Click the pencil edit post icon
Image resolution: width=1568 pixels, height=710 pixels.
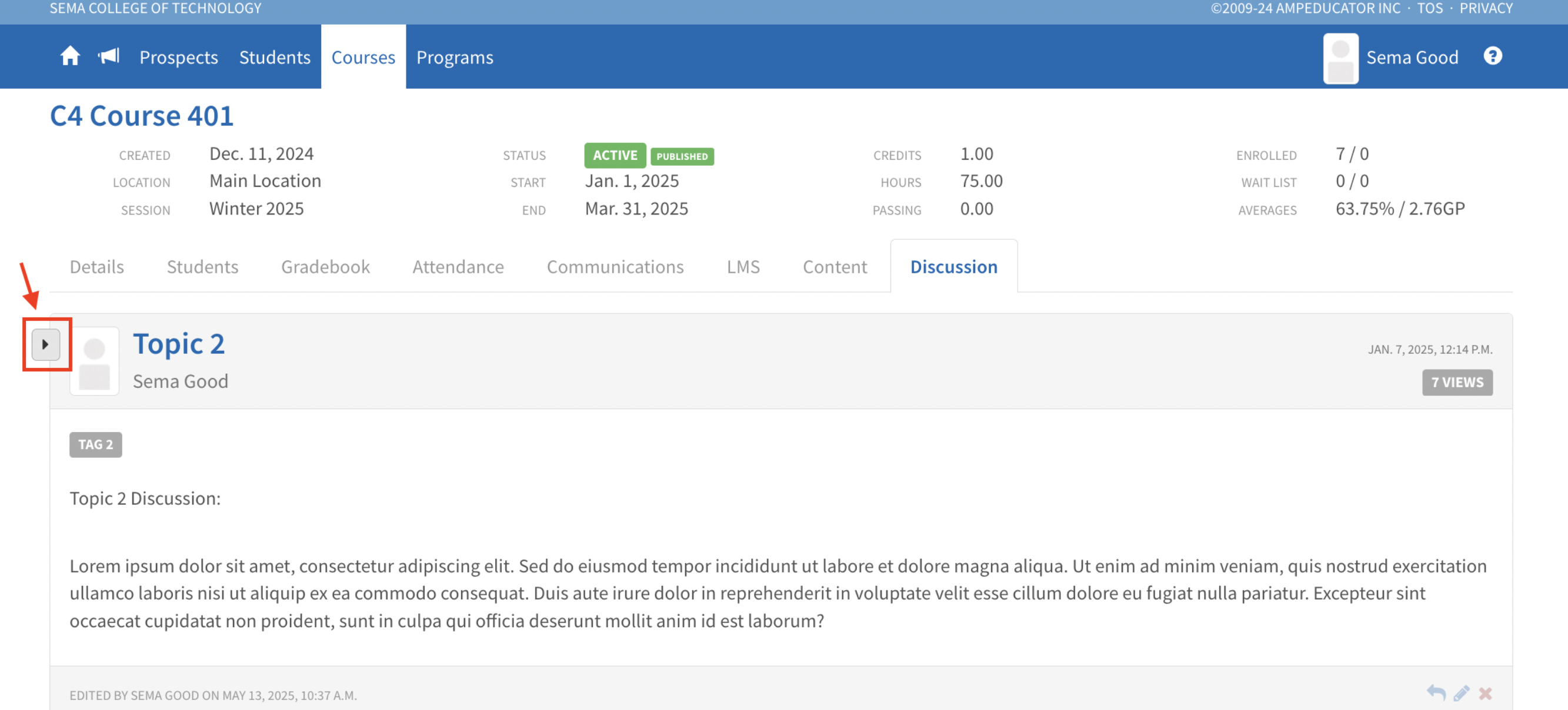1461,693
